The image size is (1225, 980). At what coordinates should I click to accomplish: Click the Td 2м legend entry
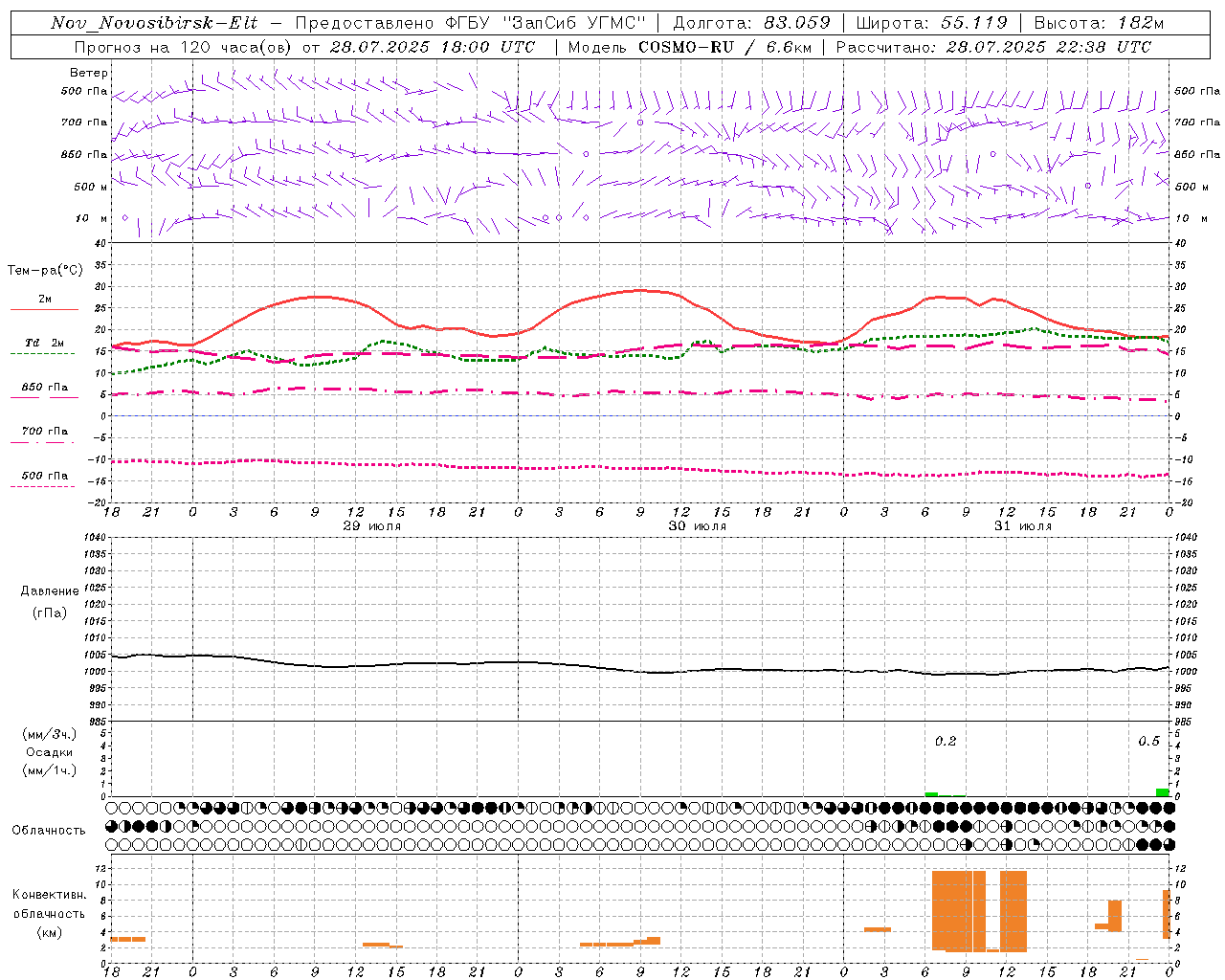[x=45, y=343]
